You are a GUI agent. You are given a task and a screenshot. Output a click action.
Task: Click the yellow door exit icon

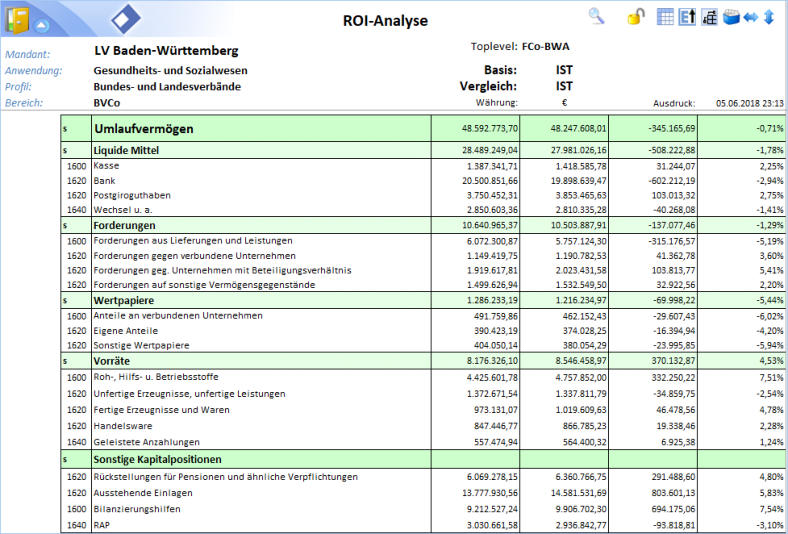click(x=17, y=19)
